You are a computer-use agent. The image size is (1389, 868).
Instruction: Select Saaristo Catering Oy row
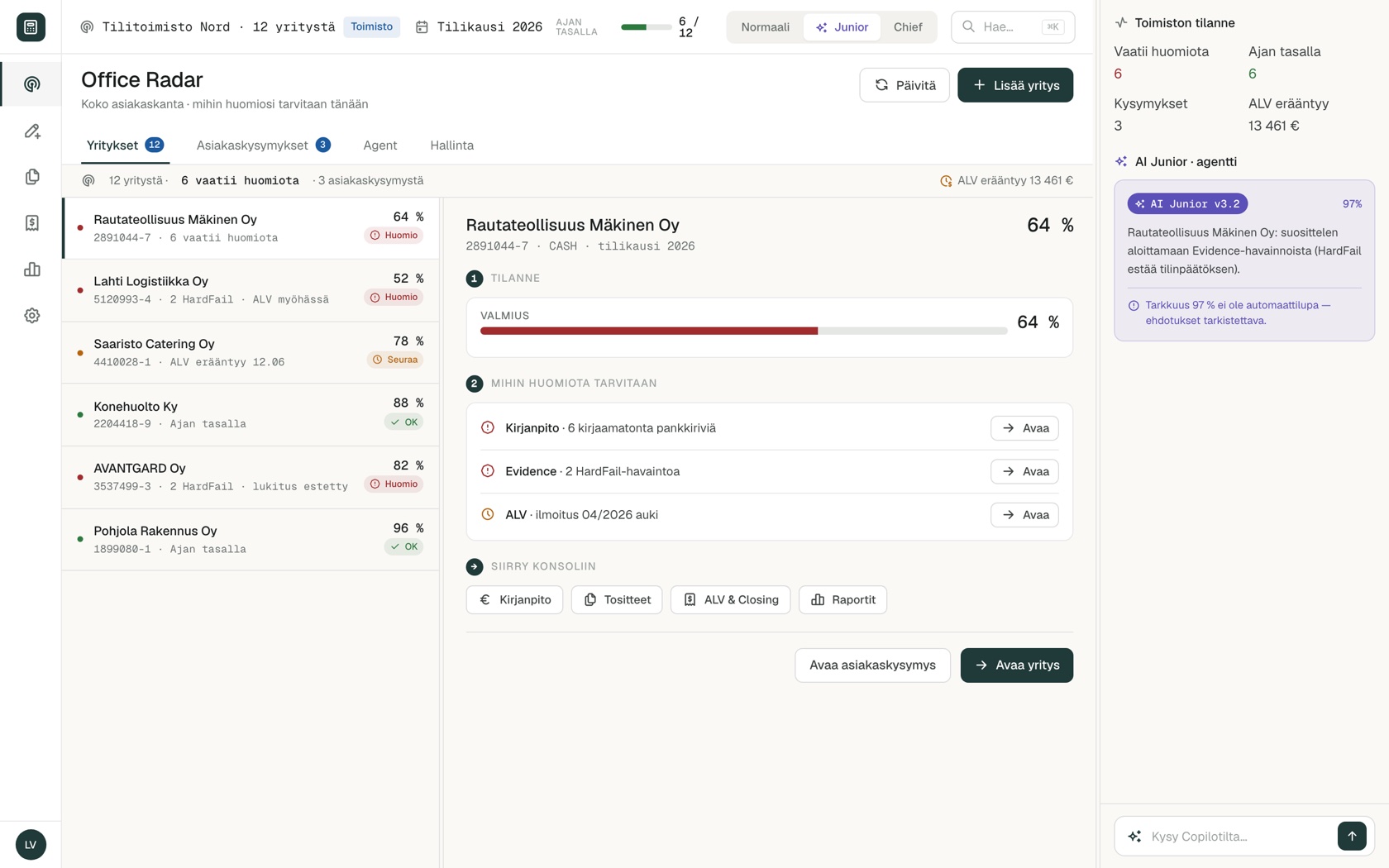click(251, 352)
